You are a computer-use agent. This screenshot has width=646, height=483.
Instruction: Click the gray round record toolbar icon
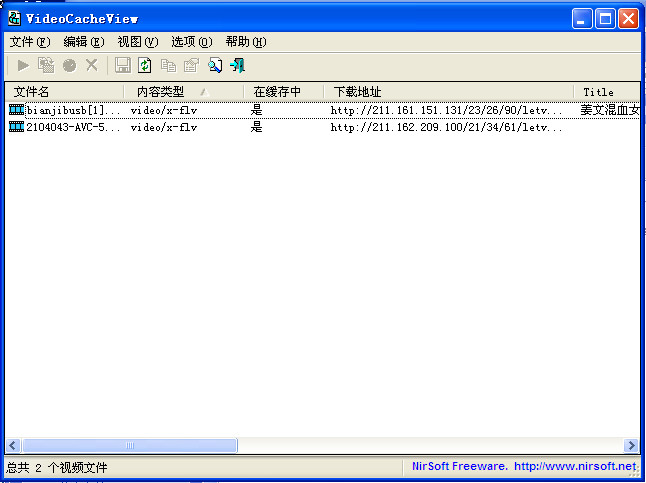69,66
